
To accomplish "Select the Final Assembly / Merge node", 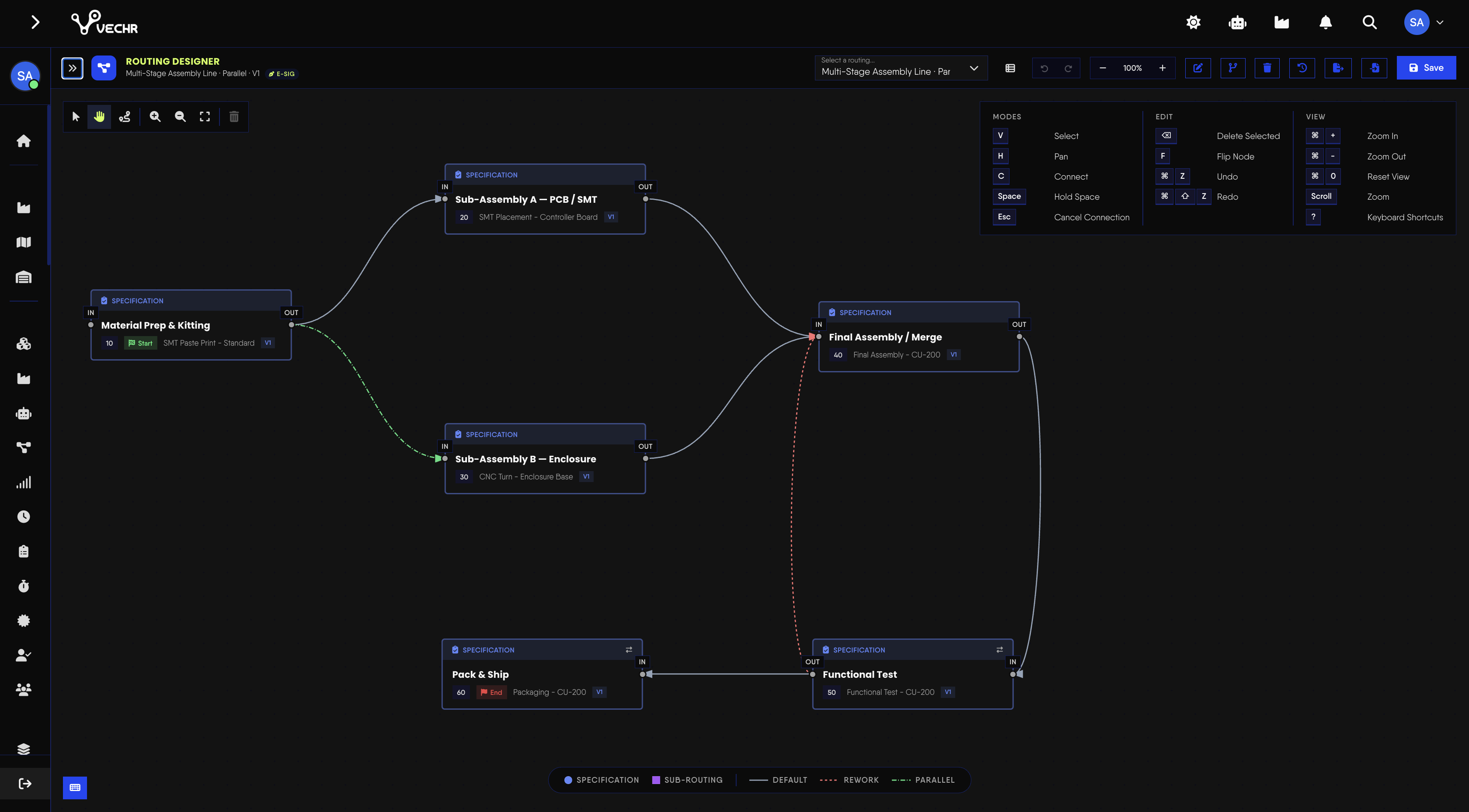I will [919, 337].
